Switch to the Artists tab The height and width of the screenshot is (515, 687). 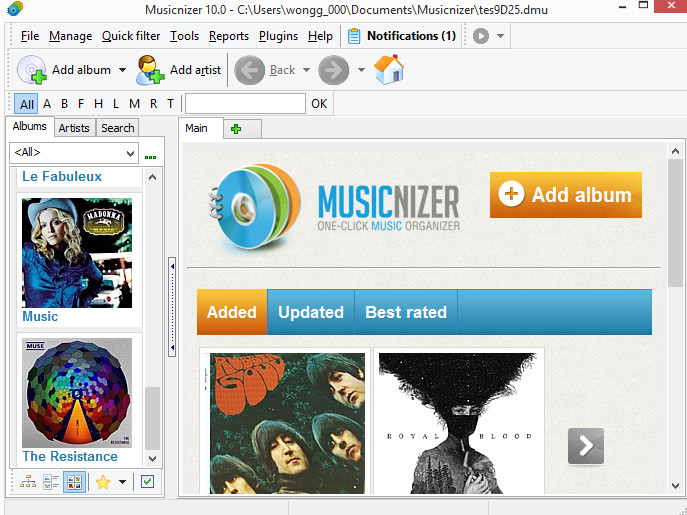click(74, 128)
